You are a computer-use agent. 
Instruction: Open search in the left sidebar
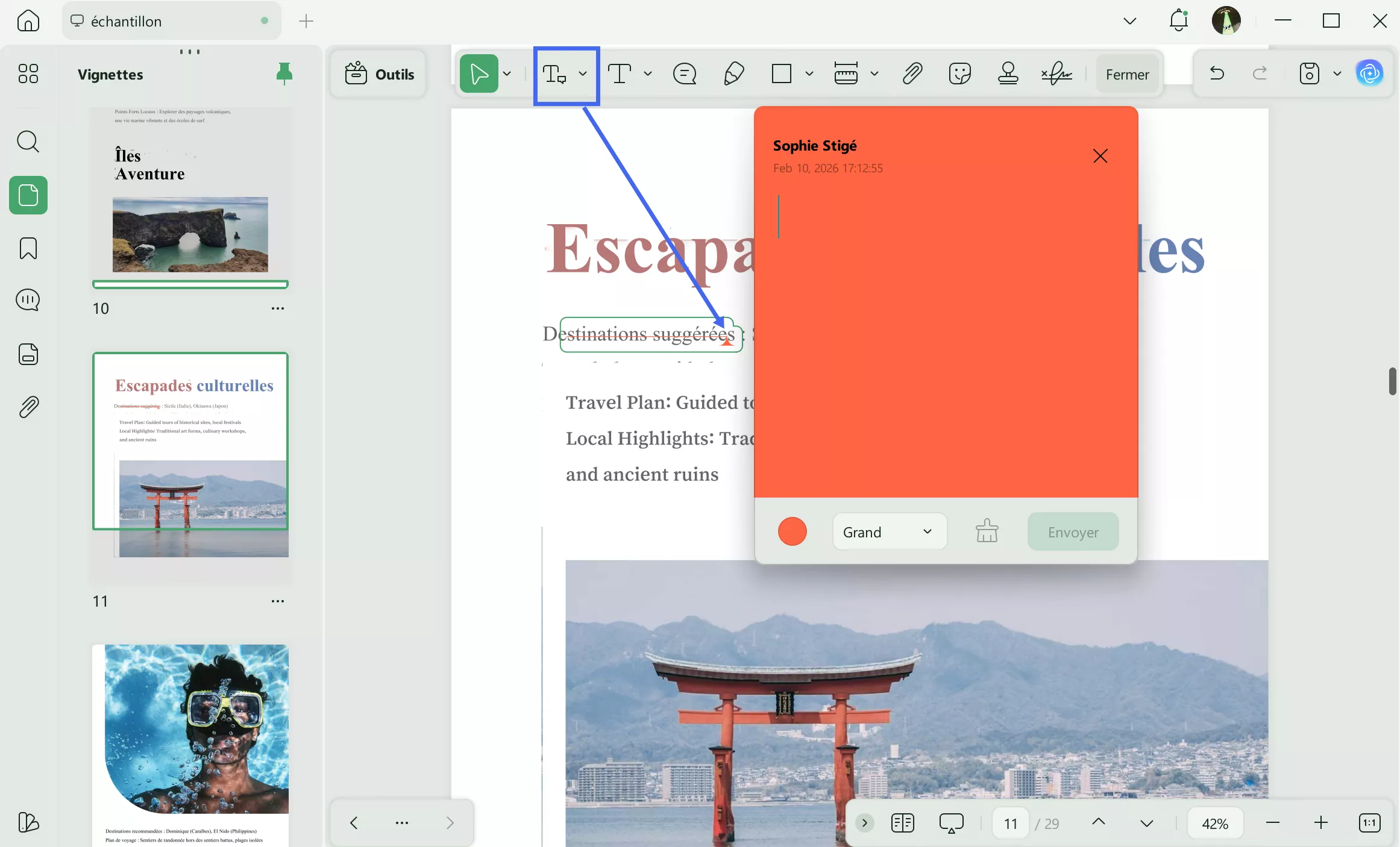tap(28, 142)
